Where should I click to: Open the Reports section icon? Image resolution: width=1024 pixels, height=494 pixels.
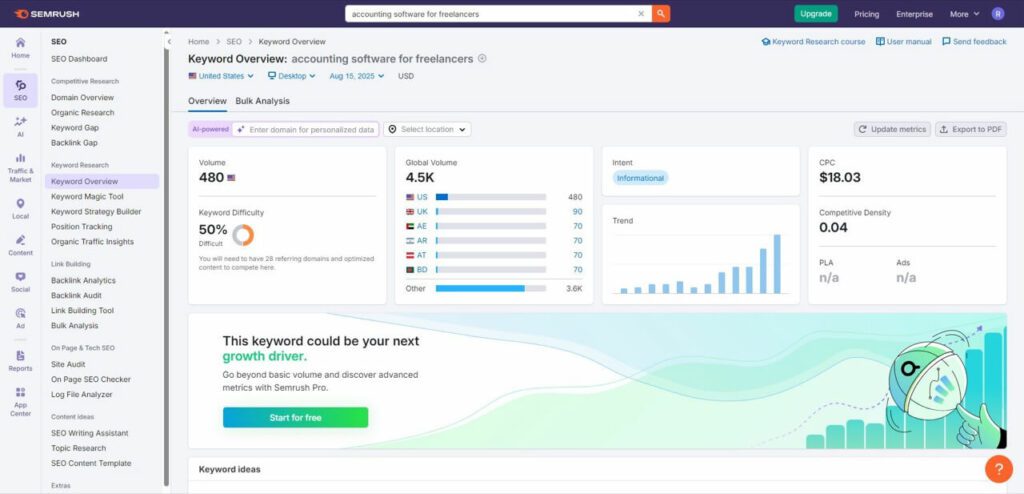(20, 361)
